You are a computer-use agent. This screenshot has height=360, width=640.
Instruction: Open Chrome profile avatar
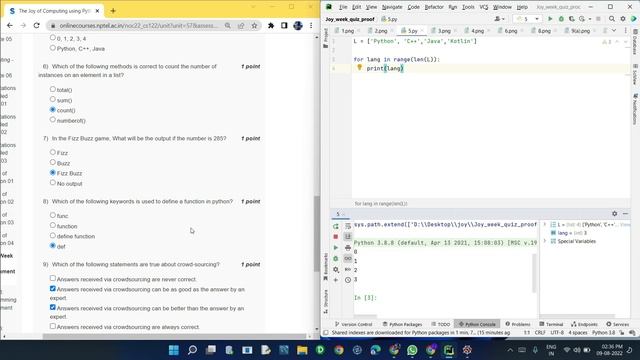pos(298,26)
